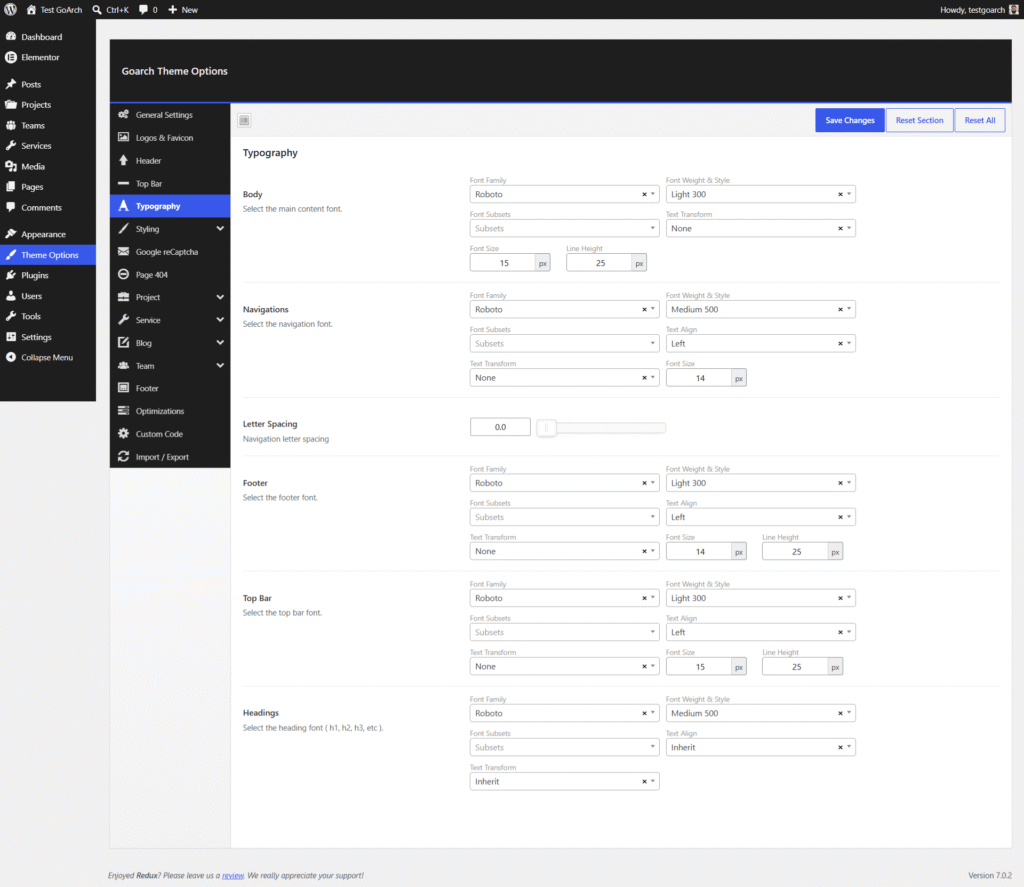Click the Collapse Menu arrow icon
The height and width of the screenshot is (887, 1024).
pos(11,357)
